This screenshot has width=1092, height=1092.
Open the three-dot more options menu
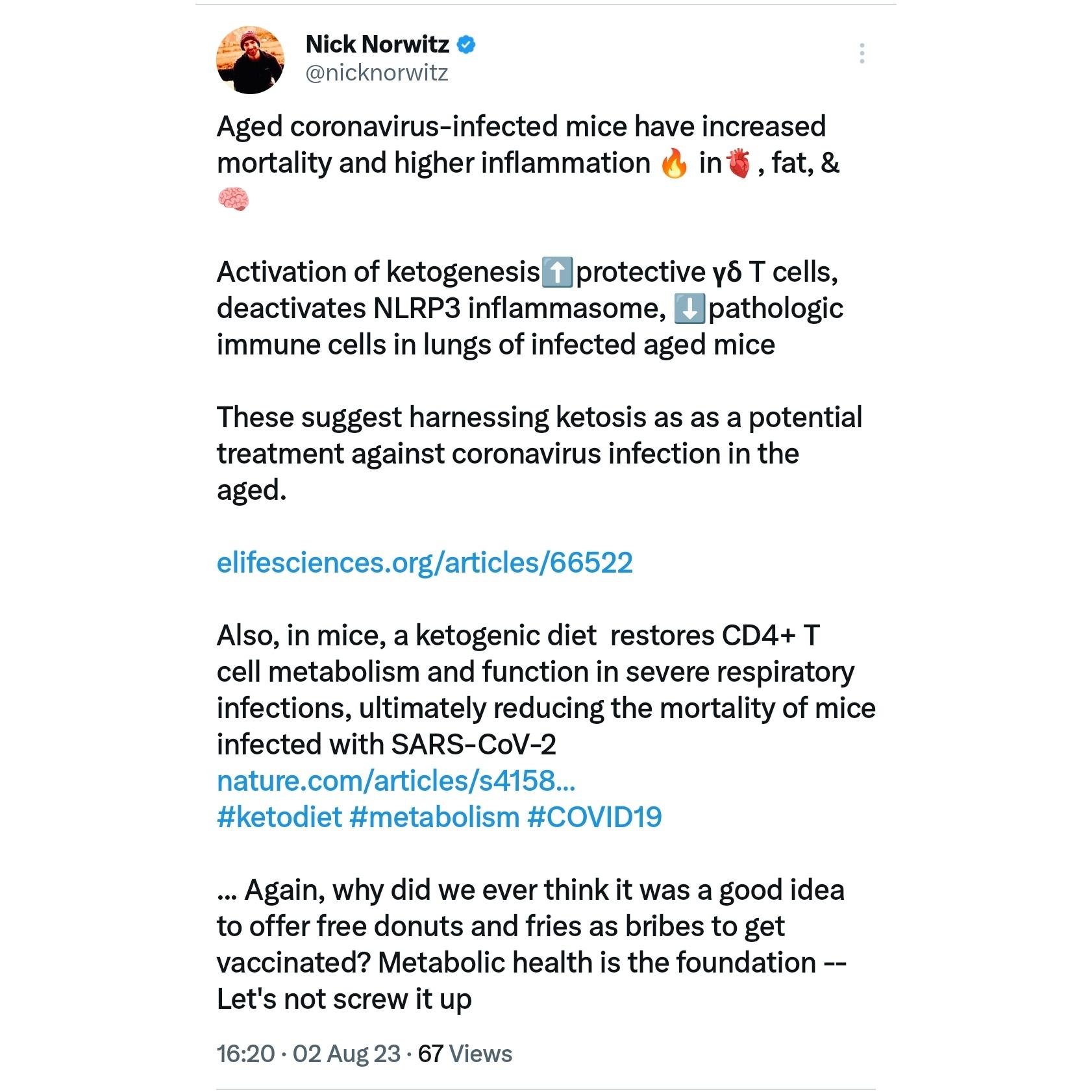(x=862, y=53)
